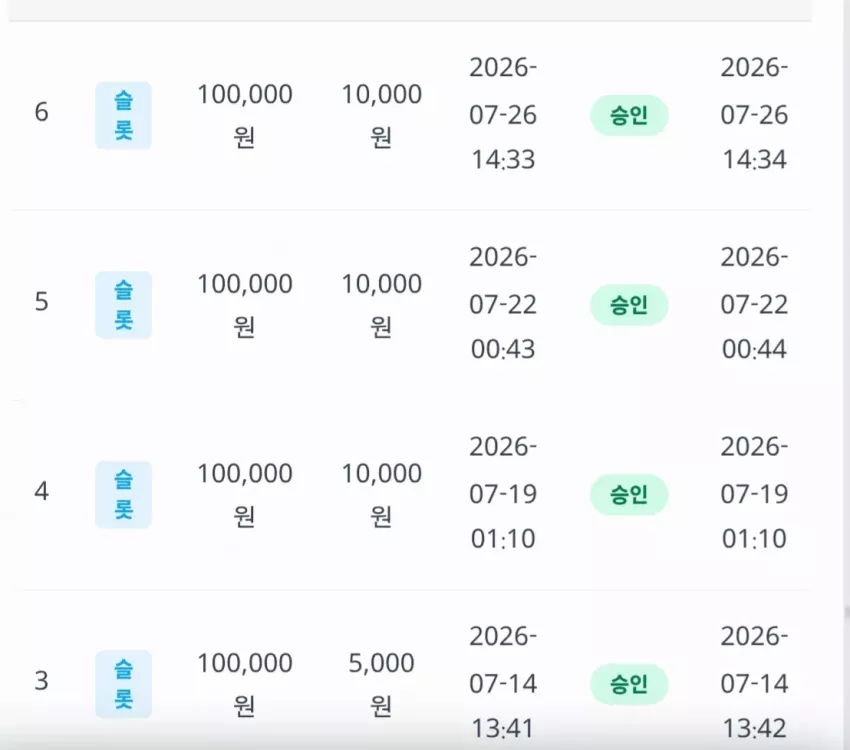The height and width of the screenshot is (750, 850).
Task: Select the 2026-07-26 14:33 request time
Action: click(x=503, y=114)
